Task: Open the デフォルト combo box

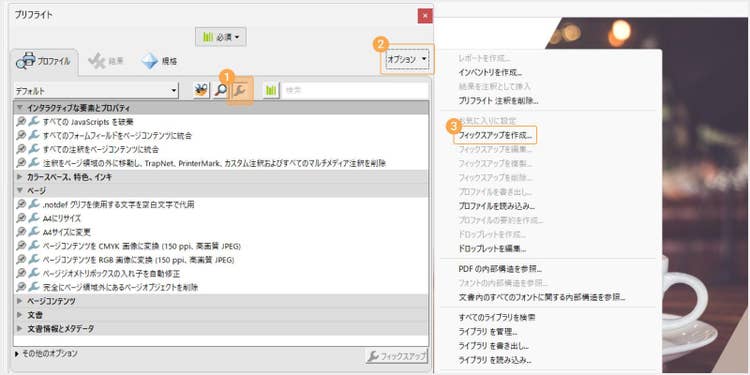Action: (x=96, y=90)
